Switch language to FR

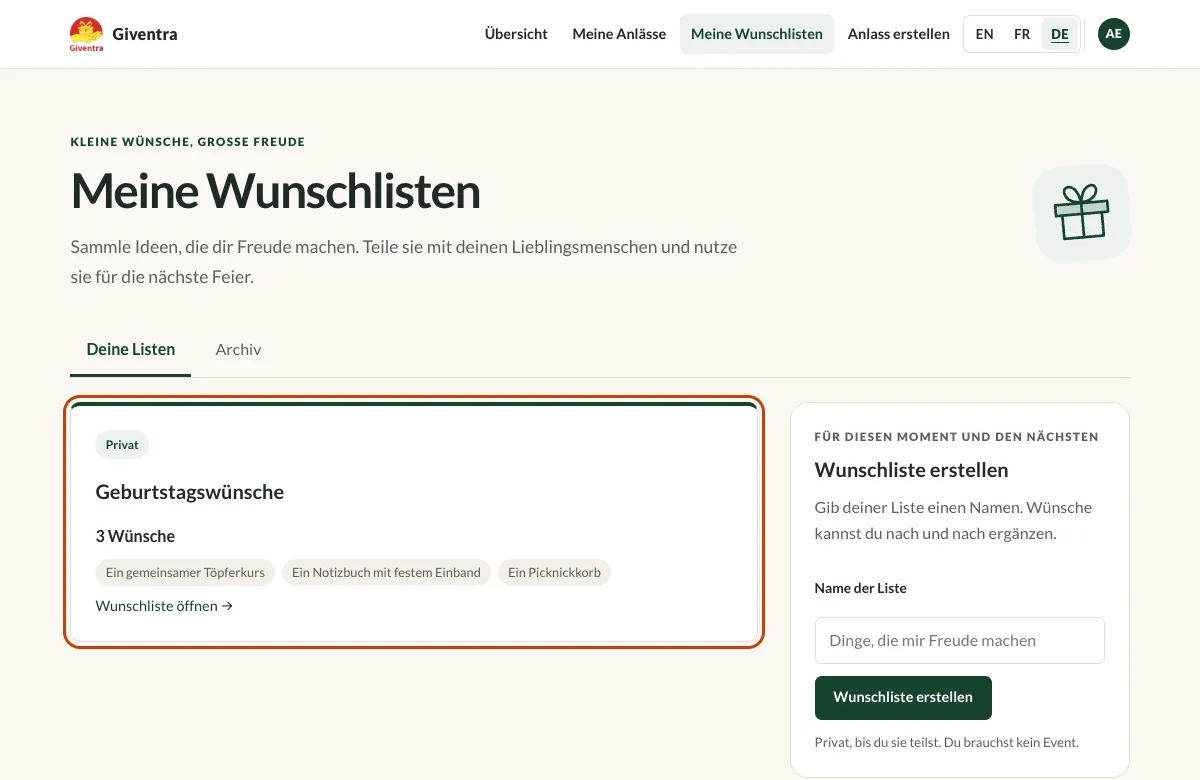(x=1022, y=34)
